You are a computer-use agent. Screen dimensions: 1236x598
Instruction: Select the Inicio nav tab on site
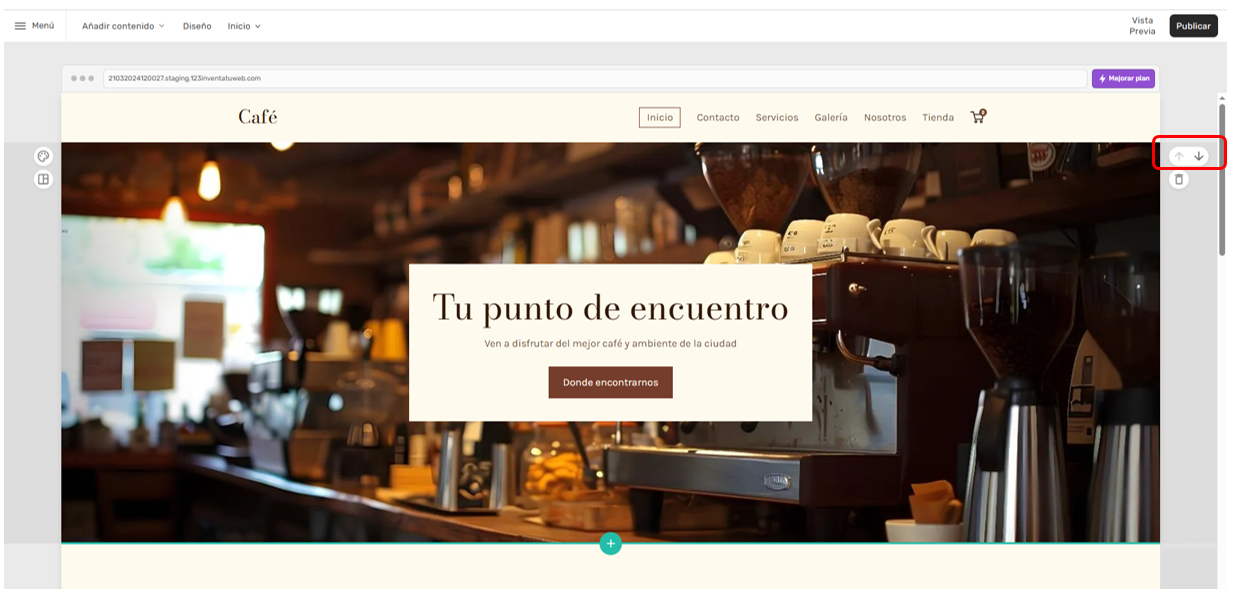660,117
